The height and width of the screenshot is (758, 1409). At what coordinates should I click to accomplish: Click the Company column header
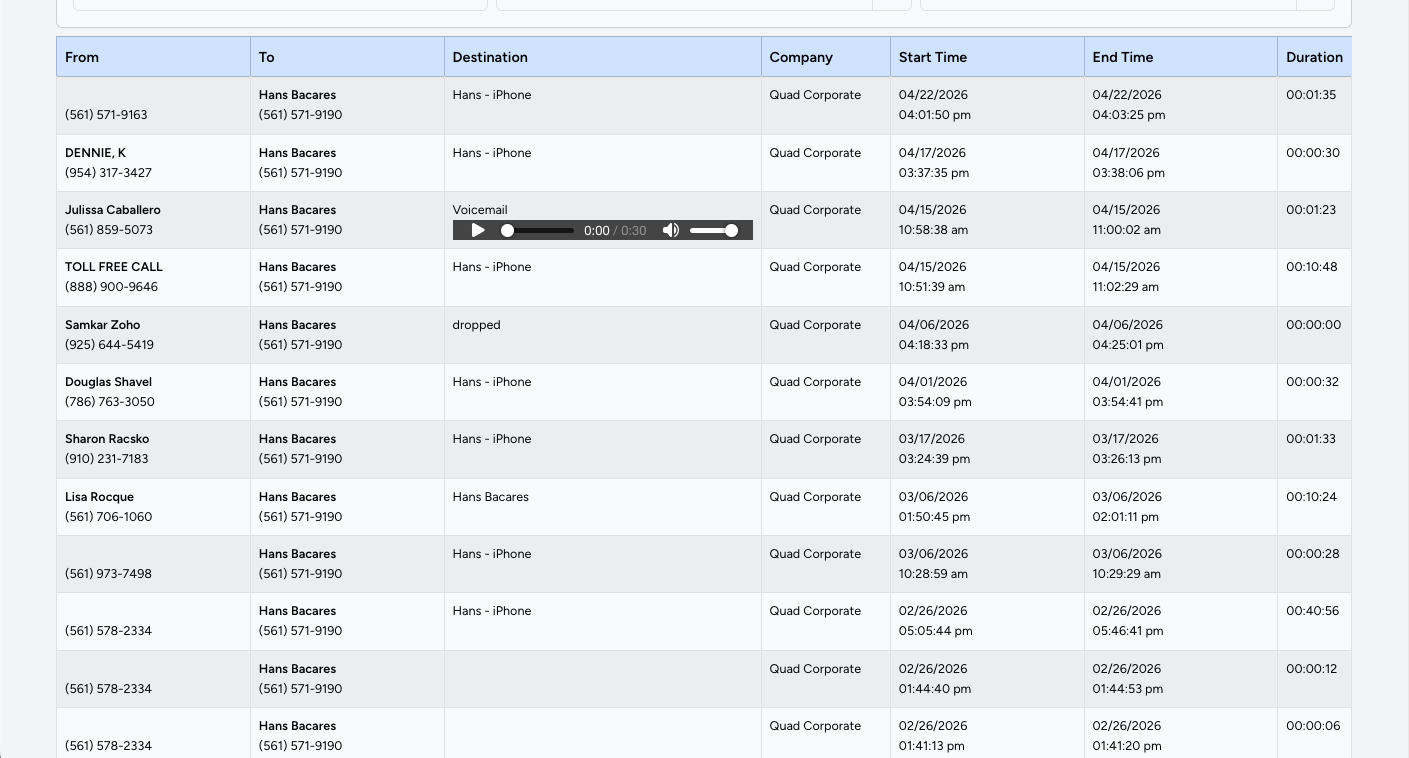pos(801,57)
